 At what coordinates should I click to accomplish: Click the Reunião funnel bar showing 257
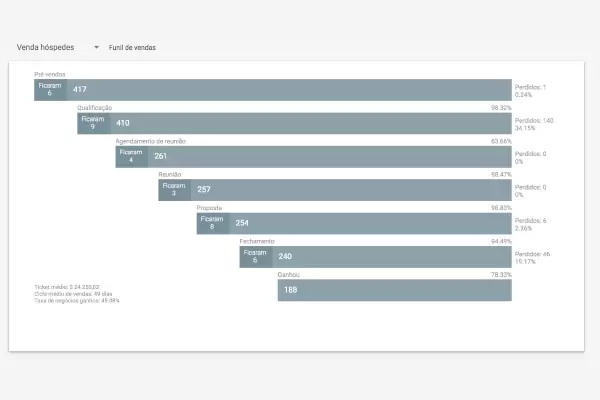click(x=350, y=190)
